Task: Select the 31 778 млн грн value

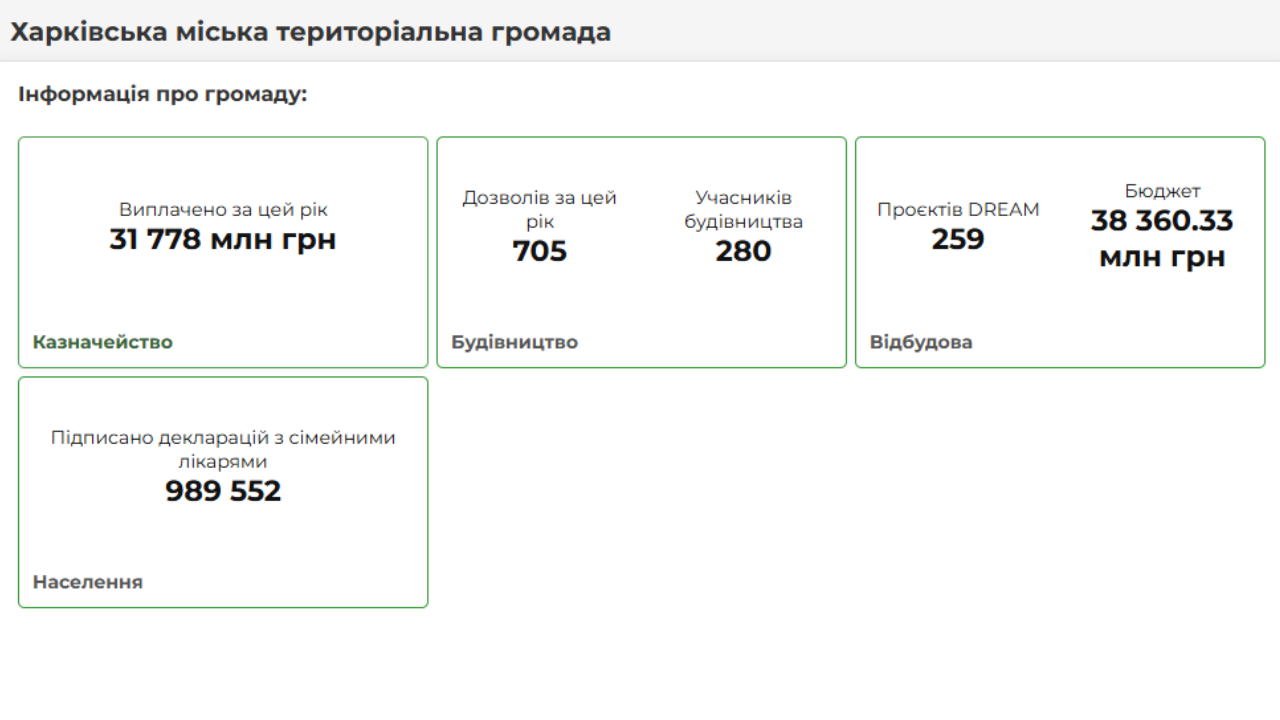Action: (223, 240)
